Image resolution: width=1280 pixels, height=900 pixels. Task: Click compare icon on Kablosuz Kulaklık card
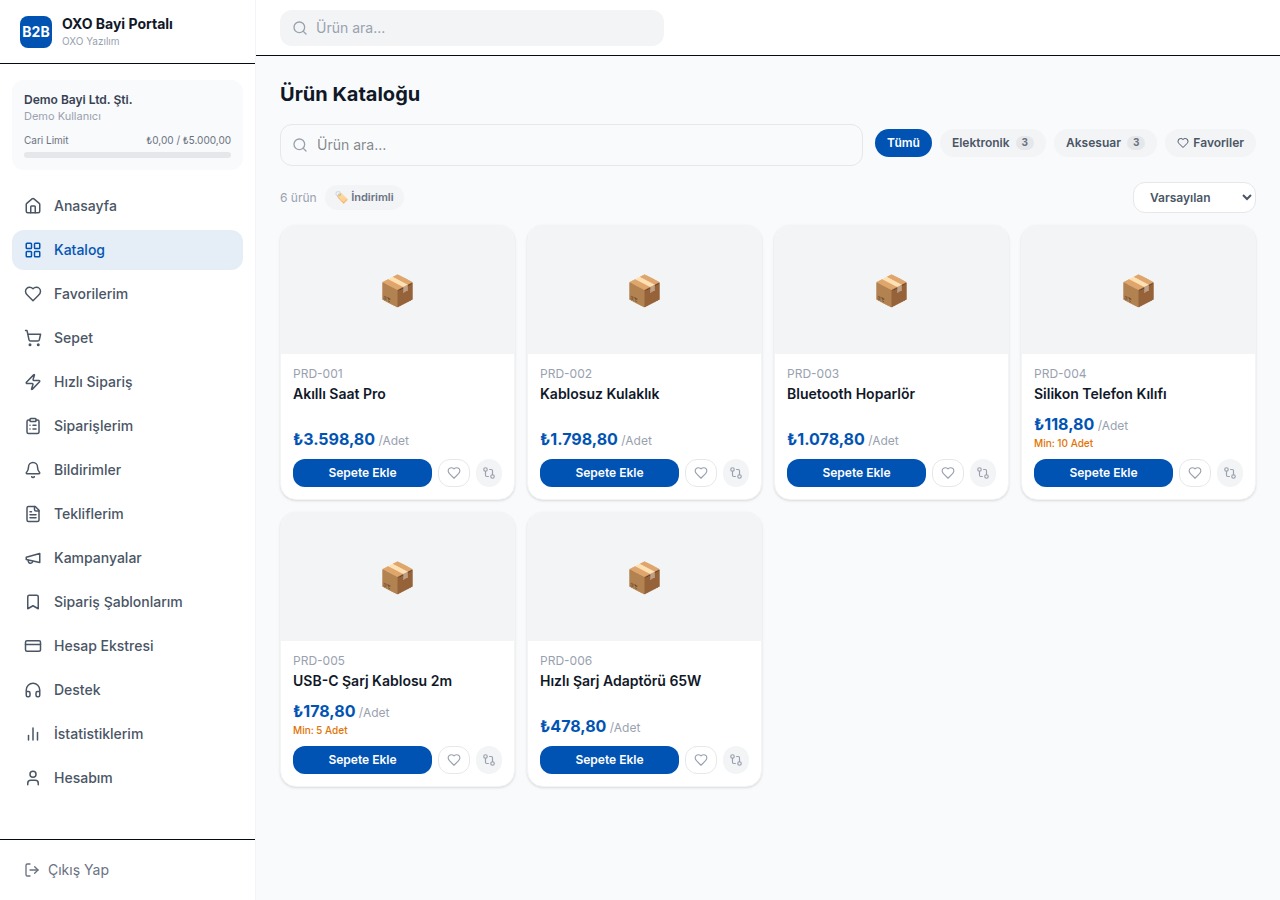point(736,473)
